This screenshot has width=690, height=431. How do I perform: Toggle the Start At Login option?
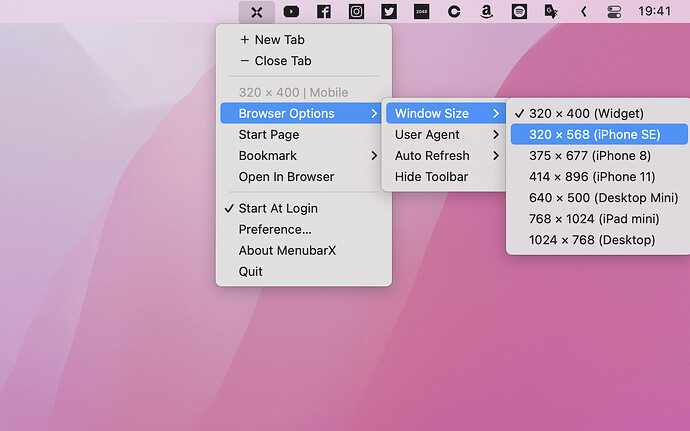click(x=278, y=208)
